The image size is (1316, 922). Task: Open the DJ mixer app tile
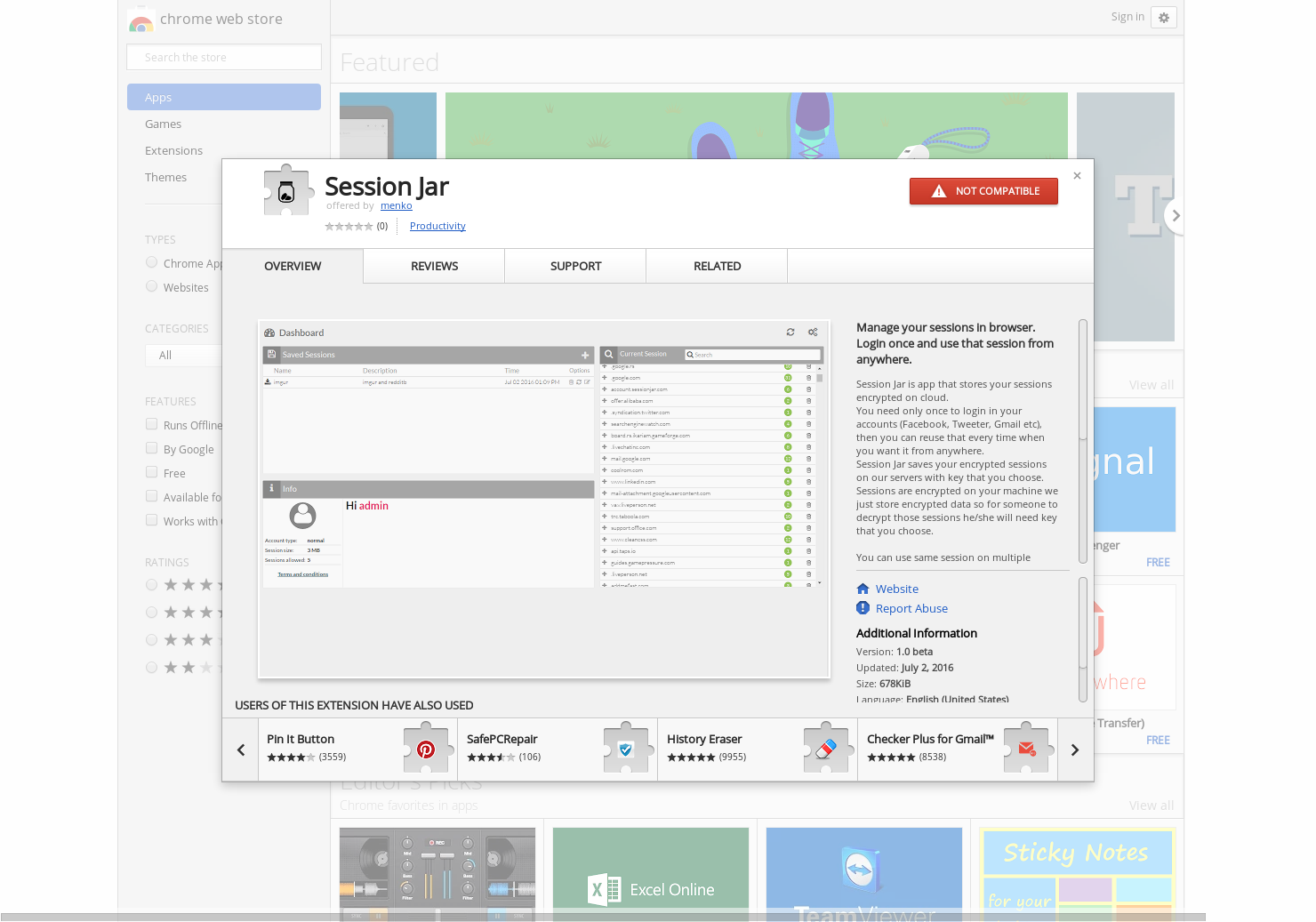(x=437, y=874)
